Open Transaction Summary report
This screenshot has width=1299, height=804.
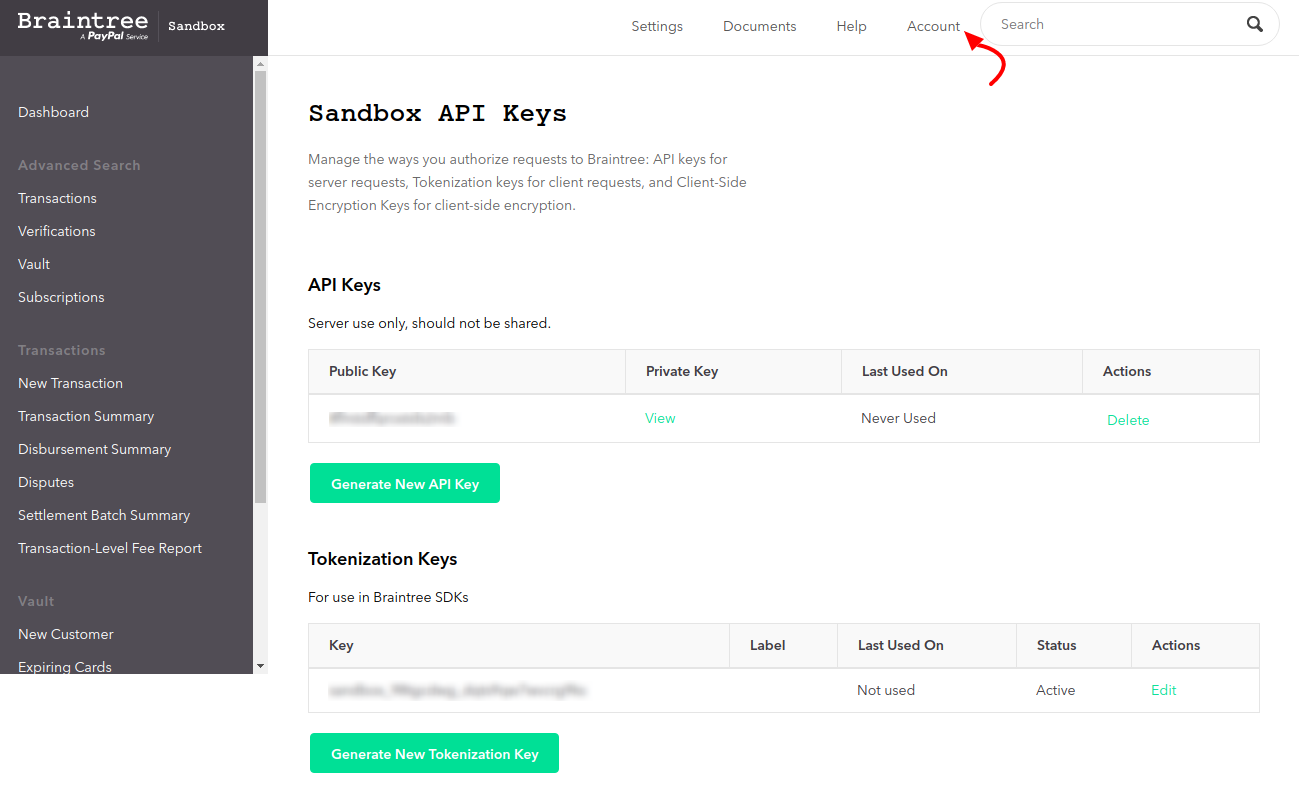[86, 416]
